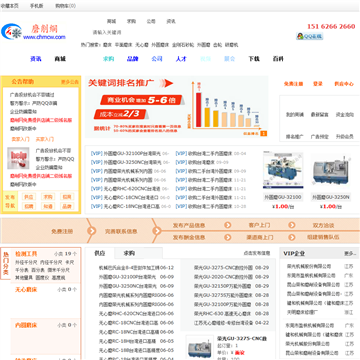Open 人才 in main navigation bar
The image size is (360, 360).
[x=181, y=59]
